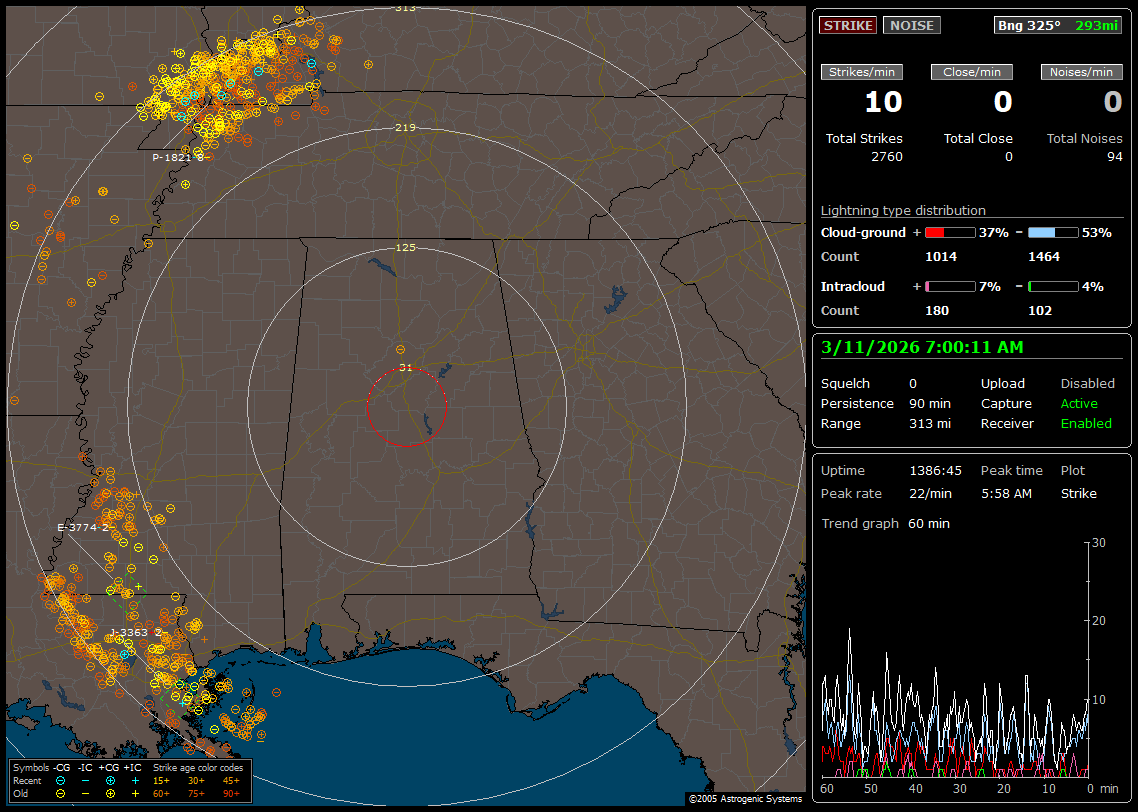Click the red dashed circle at map center
Image resolution: width=1138 pixels, height=812 pixels.
pos(407,407)
